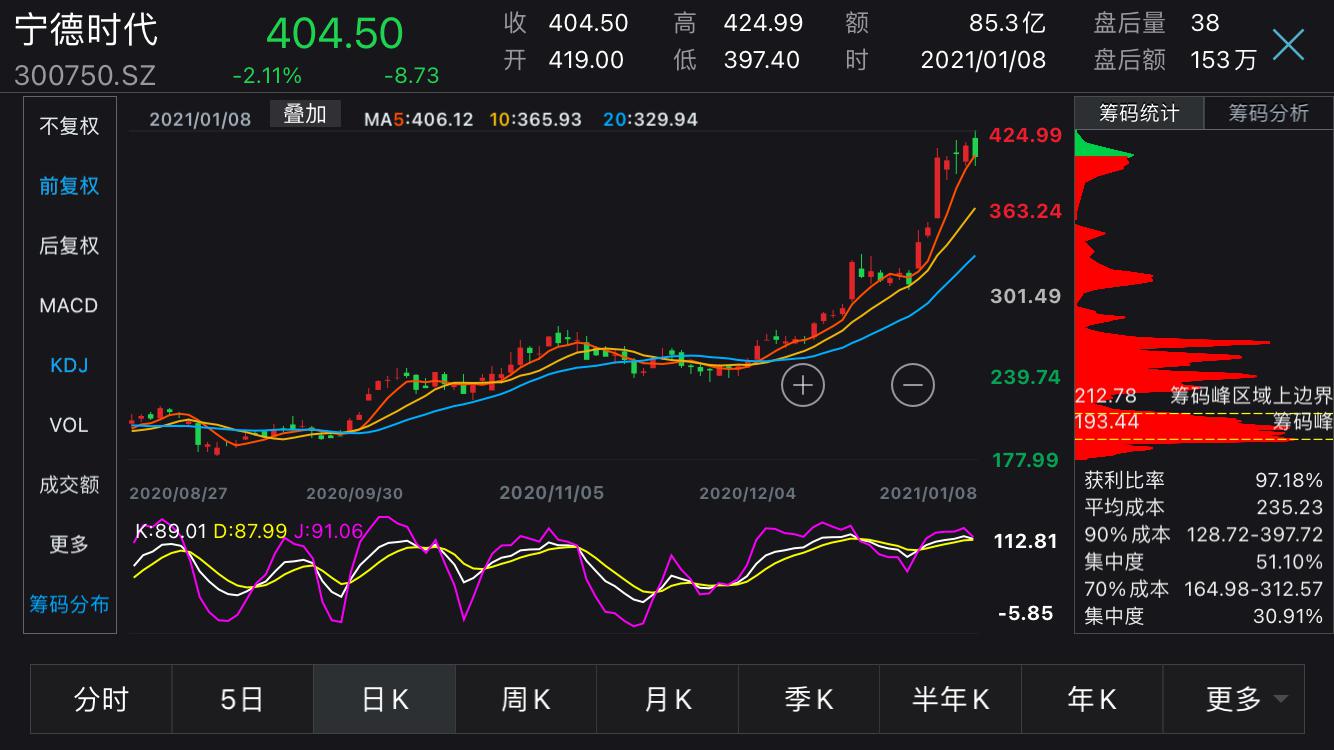This screenshot has width=1334, height=750.
Task: Zoom out the chart with the minus icon
Action: coord(913,385)
